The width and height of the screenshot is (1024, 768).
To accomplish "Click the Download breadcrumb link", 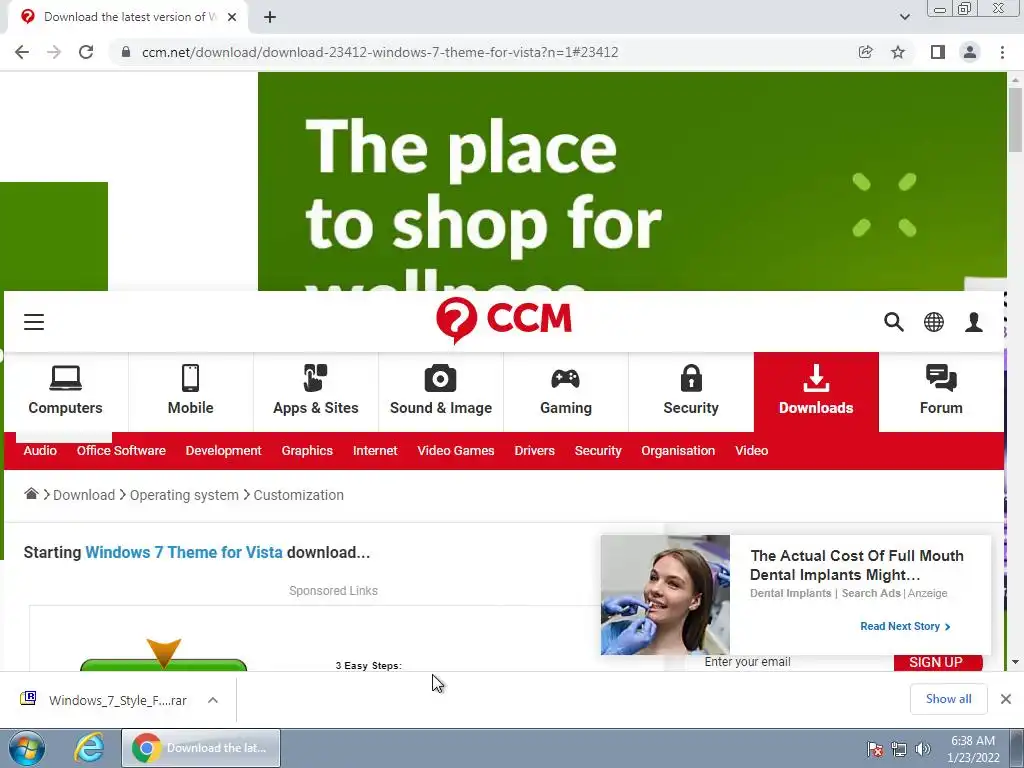I will [x=84, y=495].
